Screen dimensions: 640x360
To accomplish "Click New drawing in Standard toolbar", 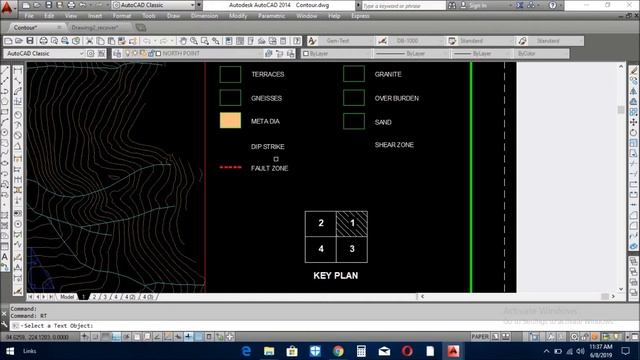I will click(8, 41).
